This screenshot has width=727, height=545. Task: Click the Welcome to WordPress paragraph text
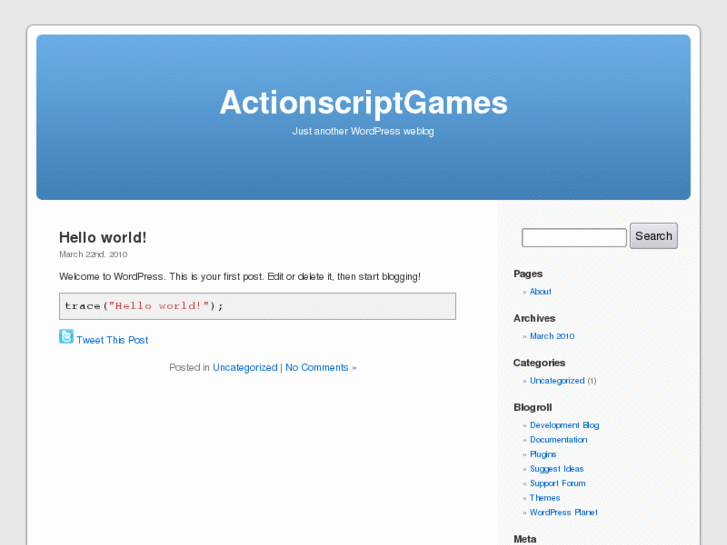[240, 276]
